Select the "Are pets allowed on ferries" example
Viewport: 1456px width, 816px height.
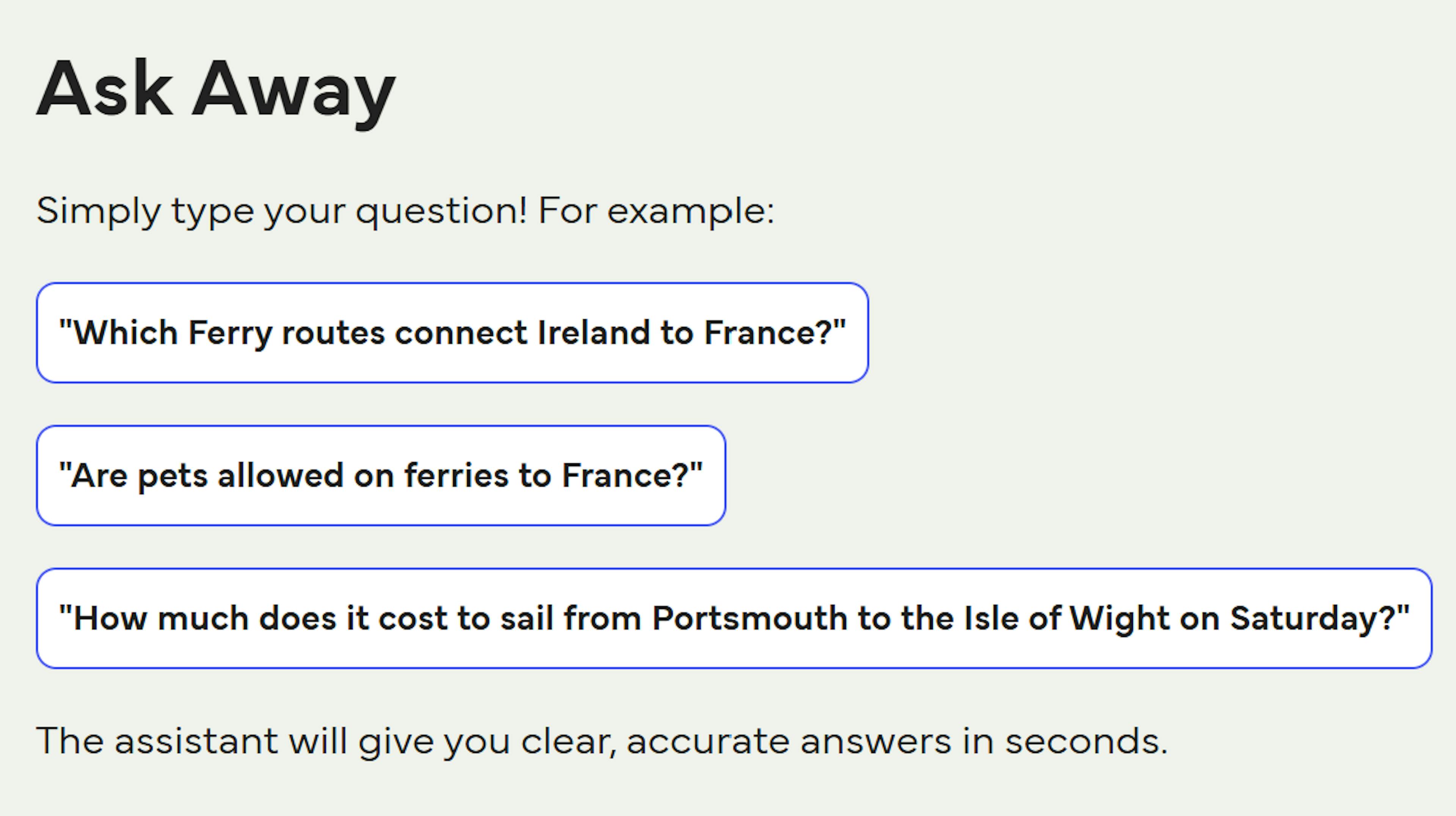pyautogui.click(x=380, y=476)
